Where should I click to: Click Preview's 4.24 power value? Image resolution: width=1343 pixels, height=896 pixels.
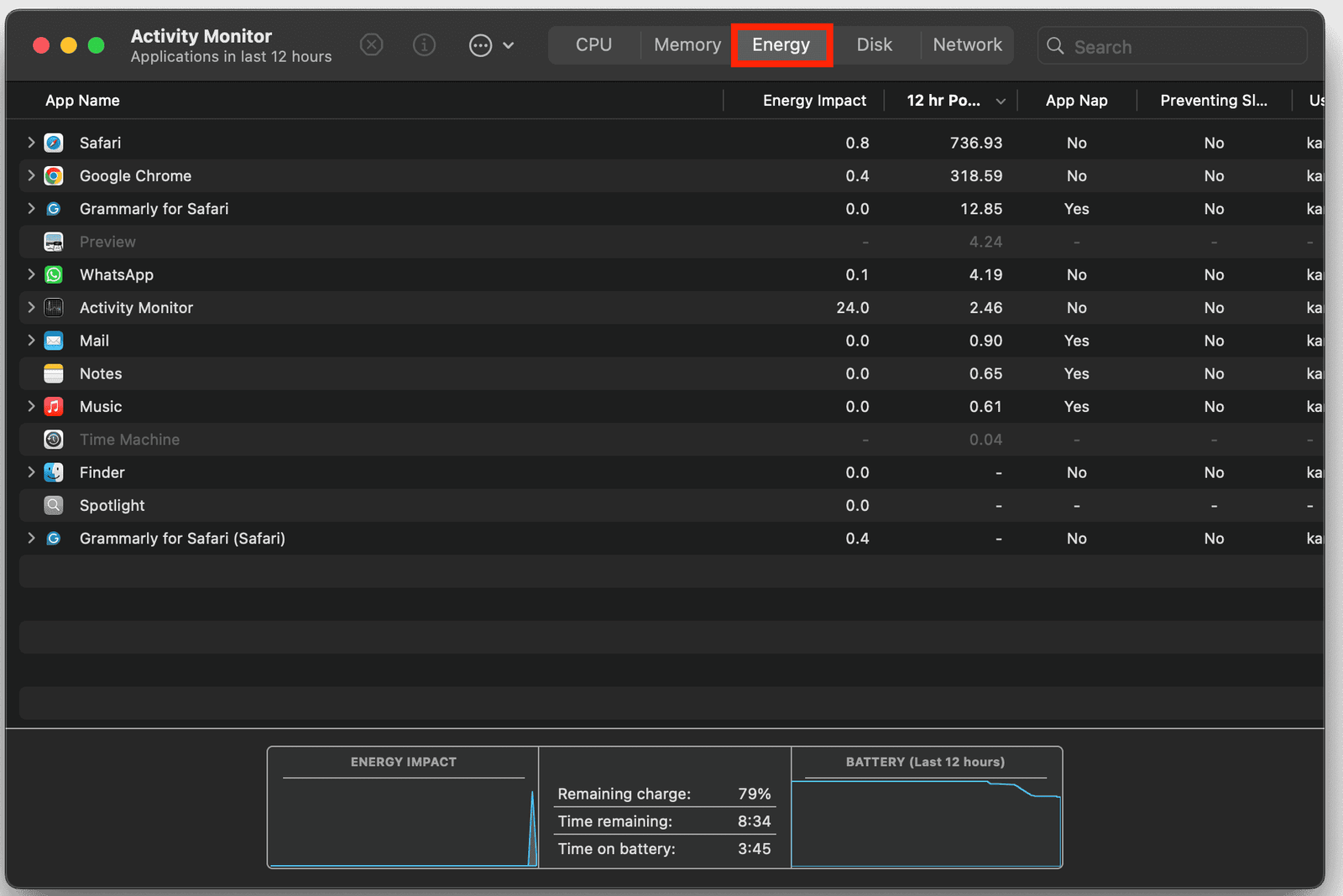[x=985, y=242]
